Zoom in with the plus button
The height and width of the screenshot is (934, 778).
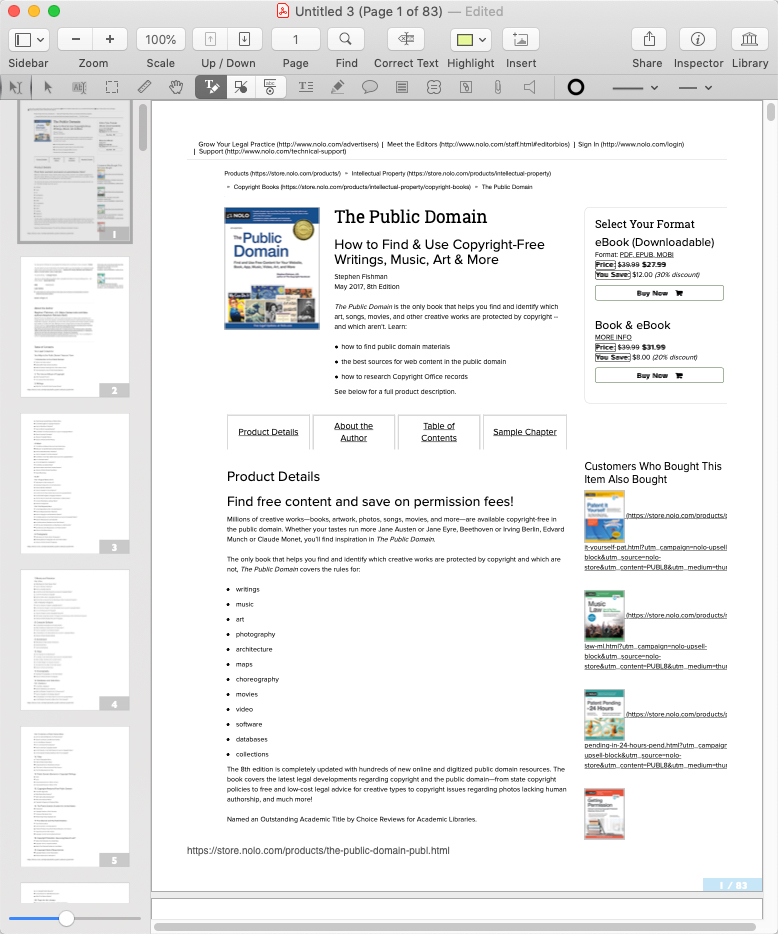(x=110, y=39)
